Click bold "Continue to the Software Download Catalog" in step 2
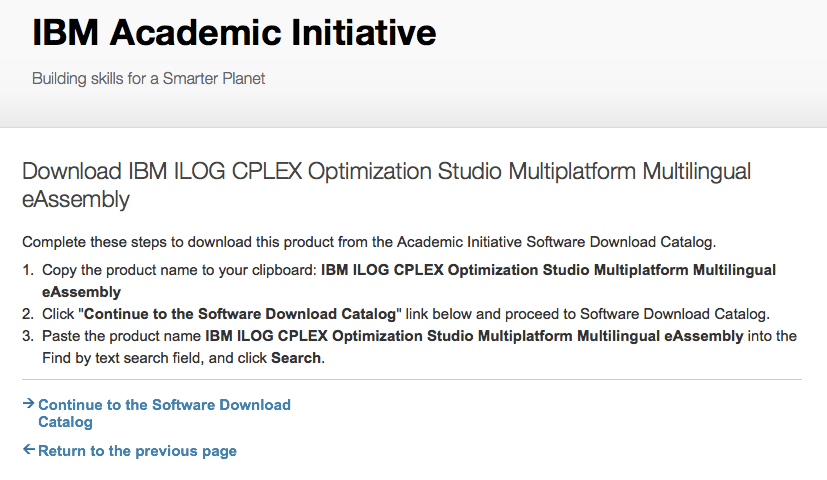 pos(240,314)
